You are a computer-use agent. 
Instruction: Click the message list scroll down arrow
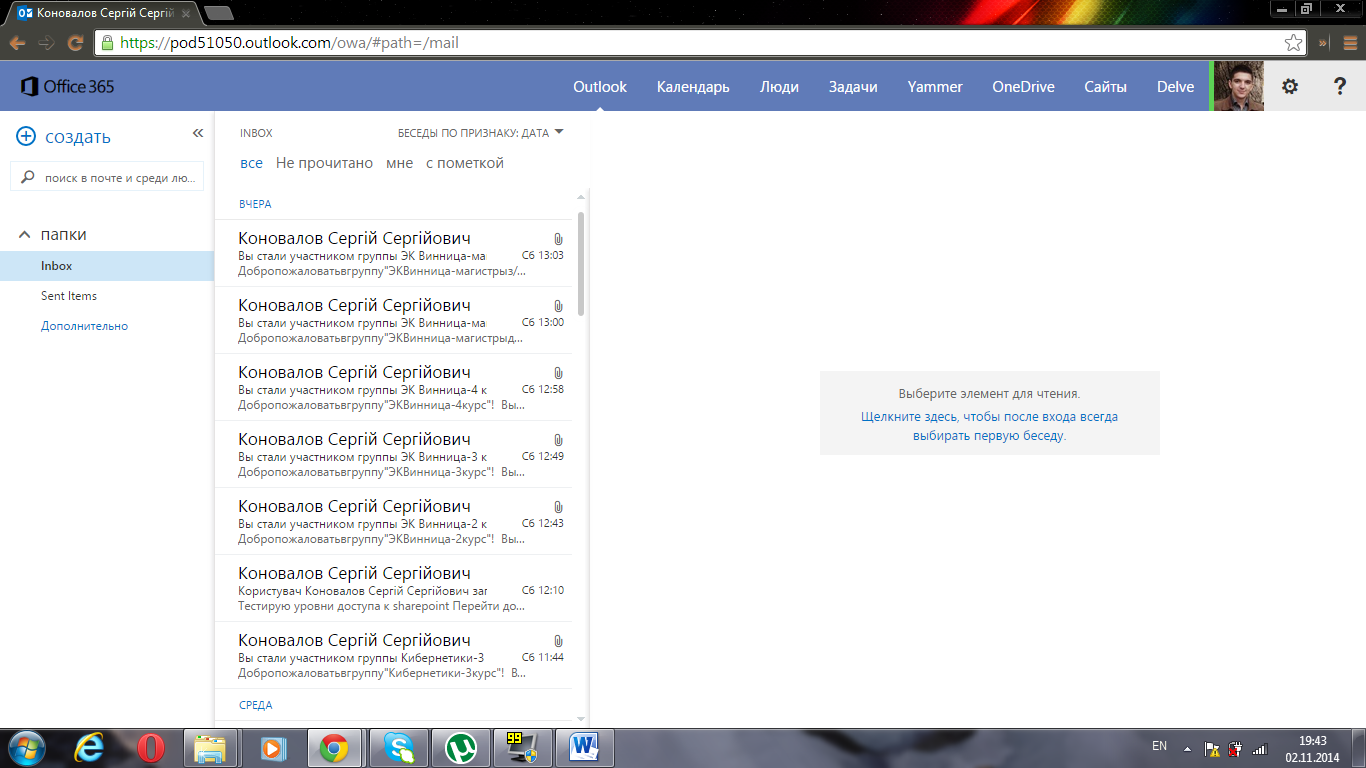pyautogui.click(x=581, y=718)
